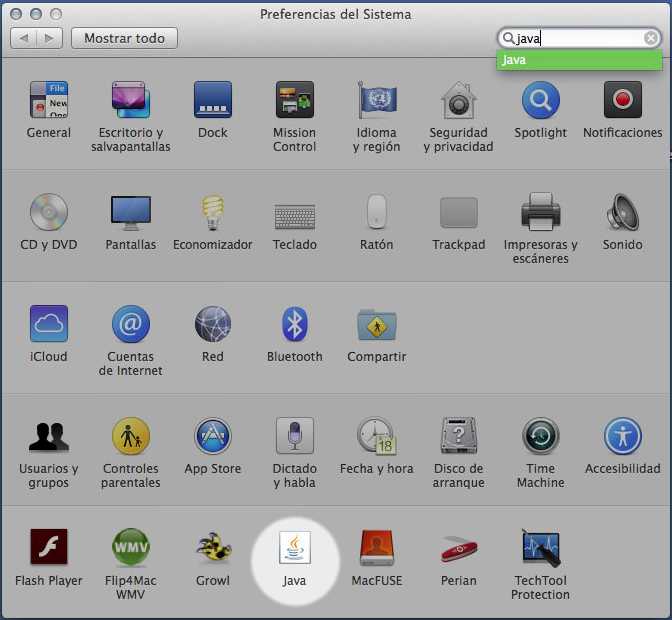This screenshot has height=620, width=672.
Task: Clear the search field text
Action: (x=651, y=38)
